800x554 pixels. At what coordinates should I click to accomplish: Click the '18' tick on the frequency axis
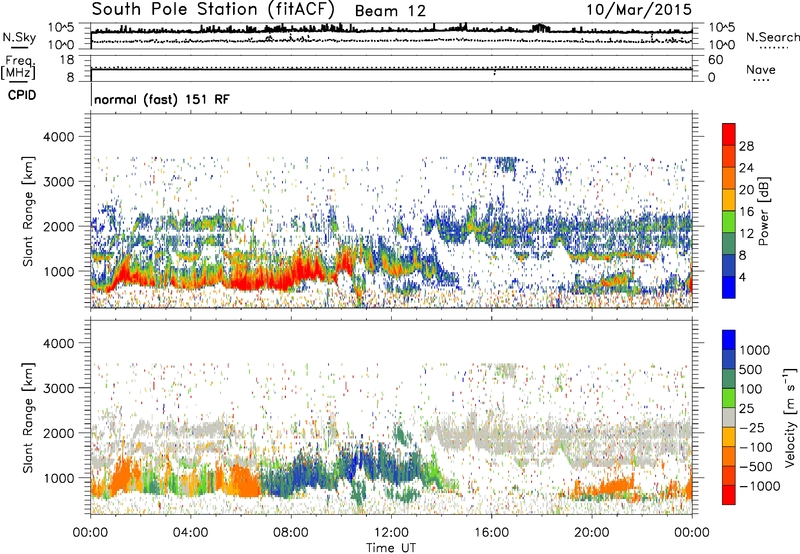[67, 60]
